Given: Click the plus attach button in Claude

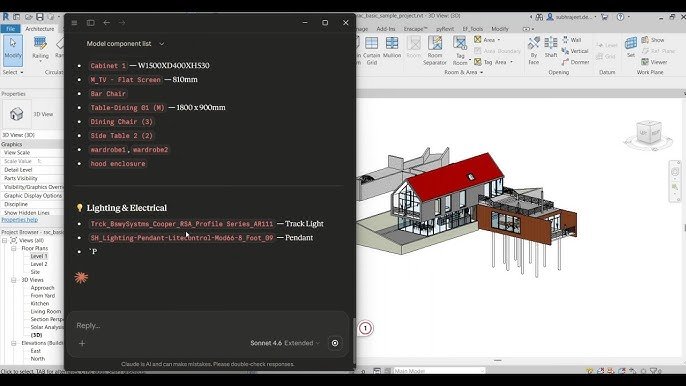Looking at the screenshot, I should (82, 343).
